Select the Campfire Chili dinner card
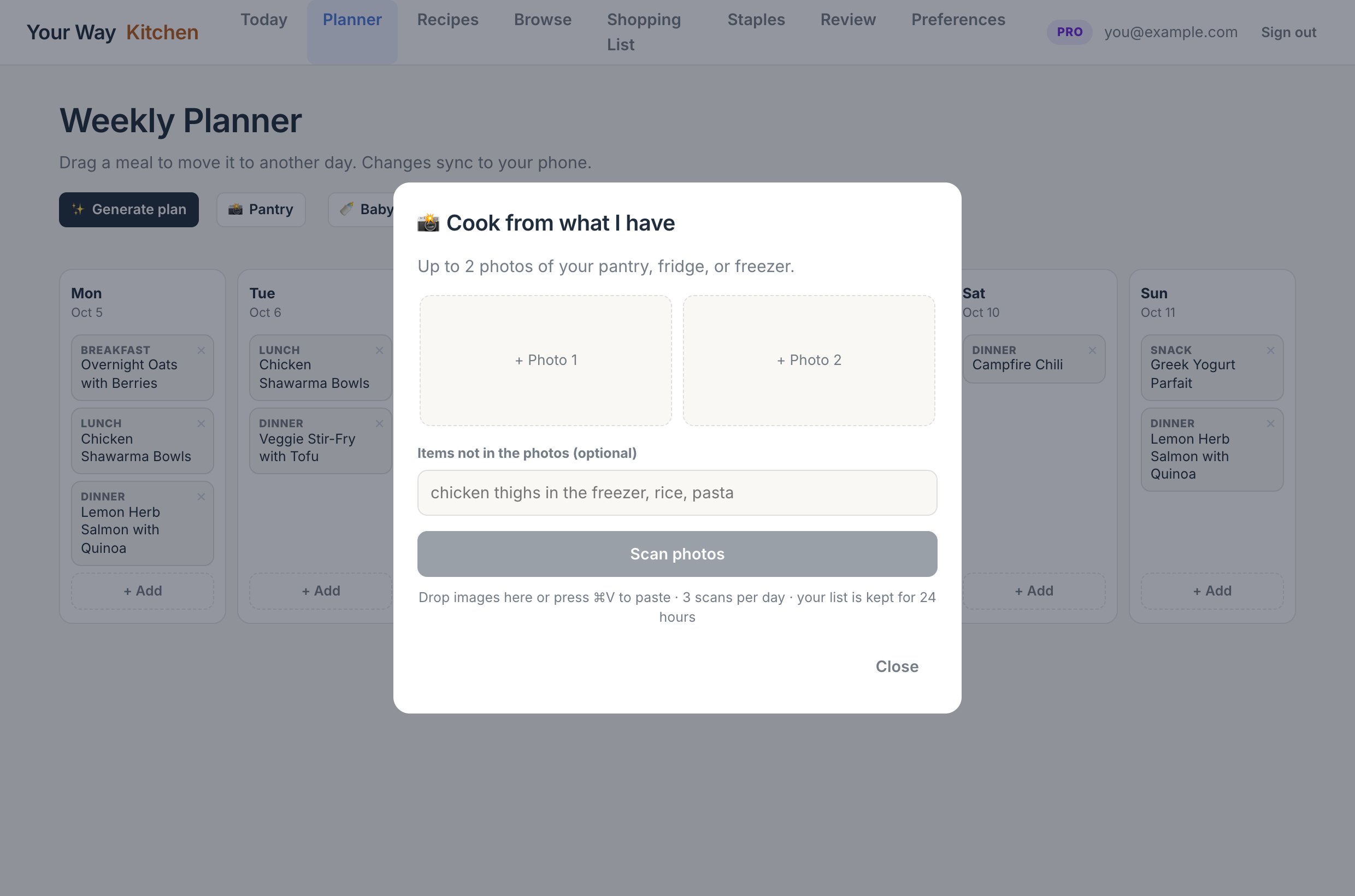 [x=1034, y=359]
